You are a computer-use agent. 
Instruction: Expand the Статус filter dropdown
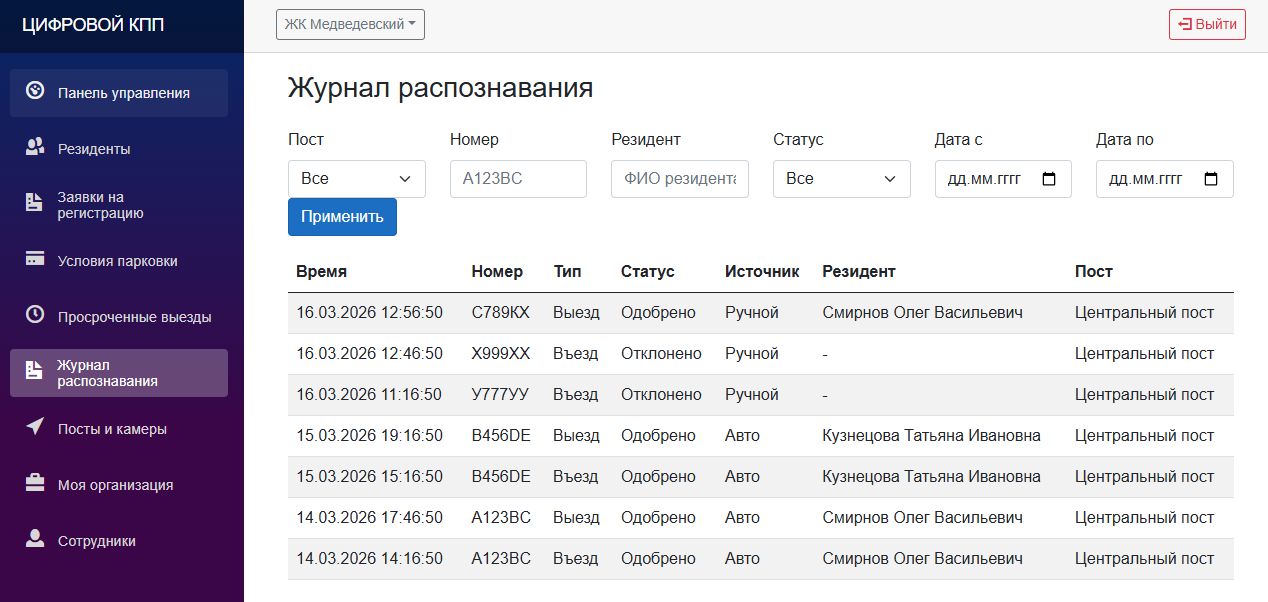(x=841, y=179)
